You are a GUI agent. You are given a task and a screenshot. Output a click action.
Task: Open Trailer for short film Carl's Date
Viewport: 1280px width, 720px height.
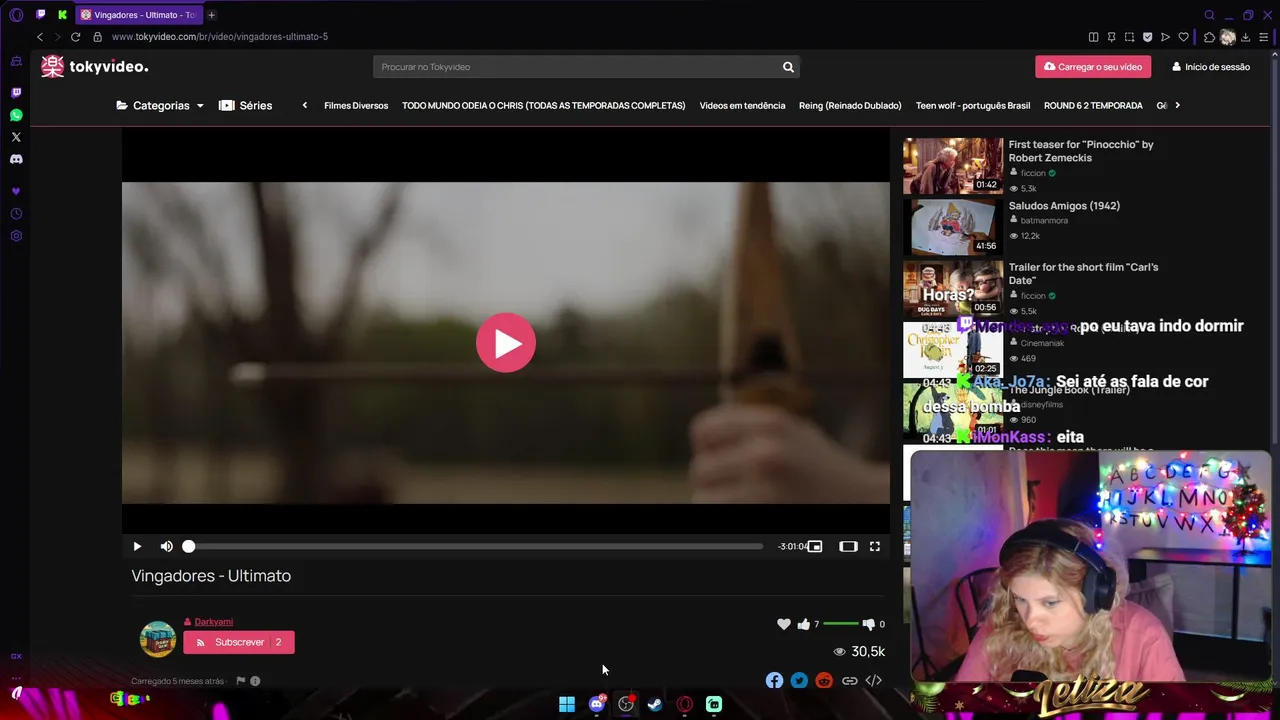(1083, 274)
